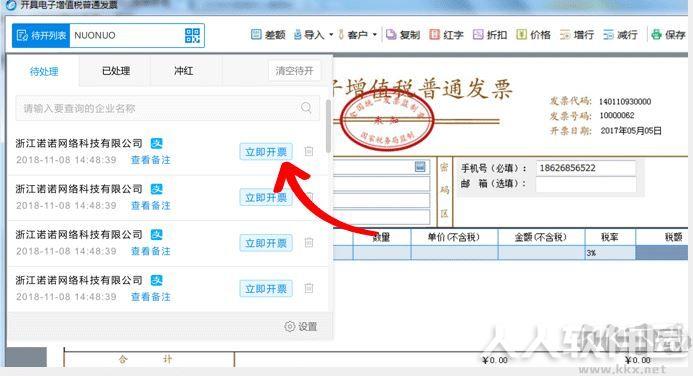Delete the third pending entry via trash icon

tap(309, 243)
